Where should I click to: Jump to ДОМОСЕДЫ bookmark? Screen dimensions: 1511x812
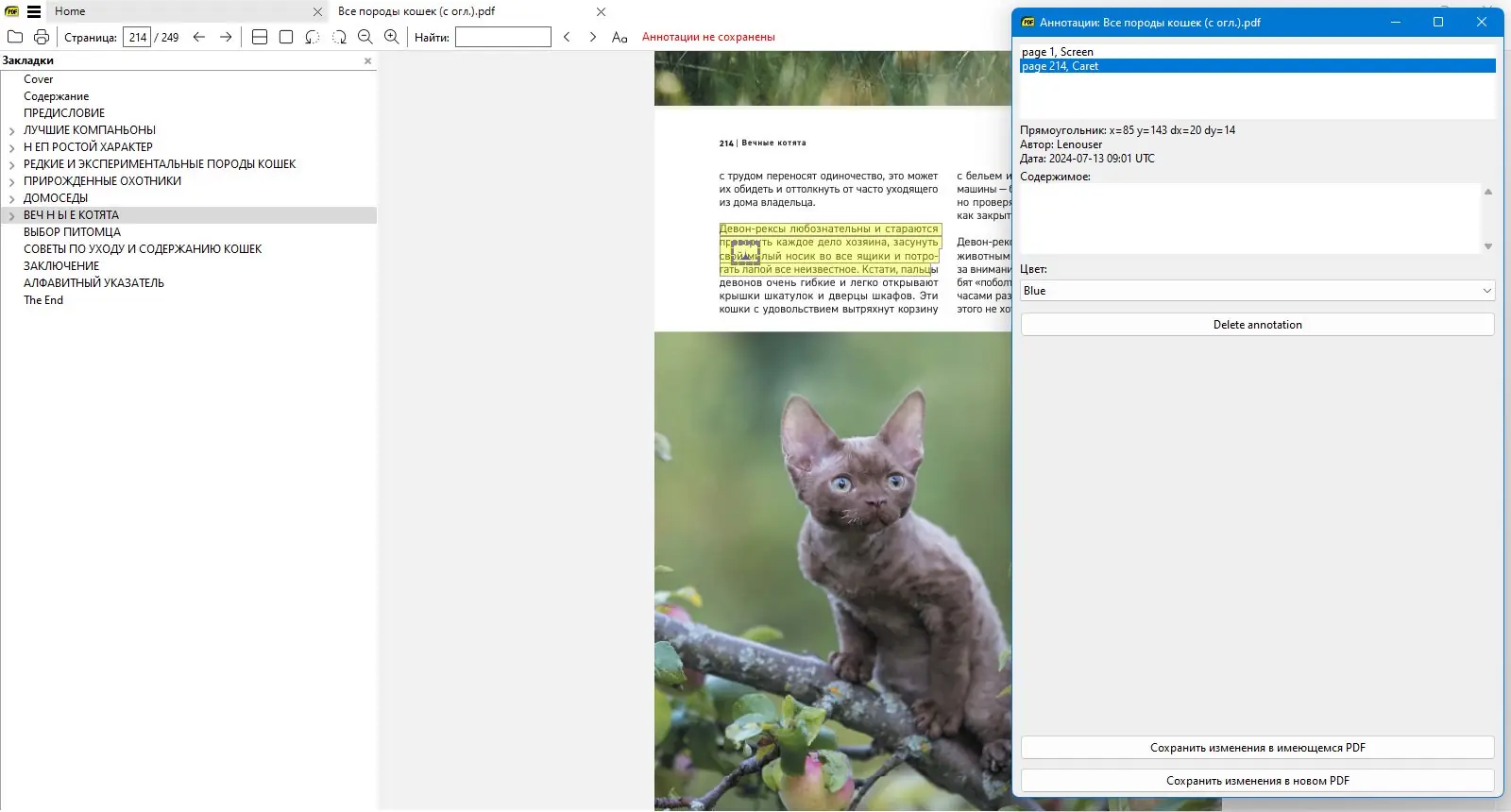point(56,198)
